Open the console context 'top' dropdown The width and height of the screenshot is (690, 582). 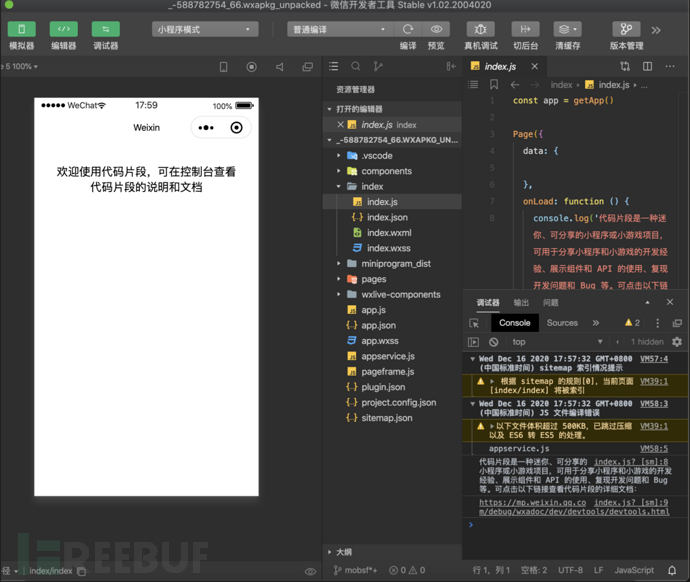(x=557, y=342)
